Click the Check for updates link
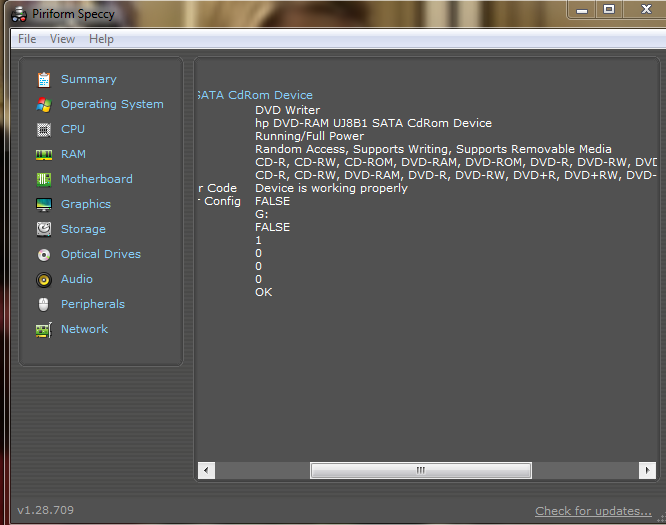The height and width of the screenshot is (525, 666). coord(592,511)
